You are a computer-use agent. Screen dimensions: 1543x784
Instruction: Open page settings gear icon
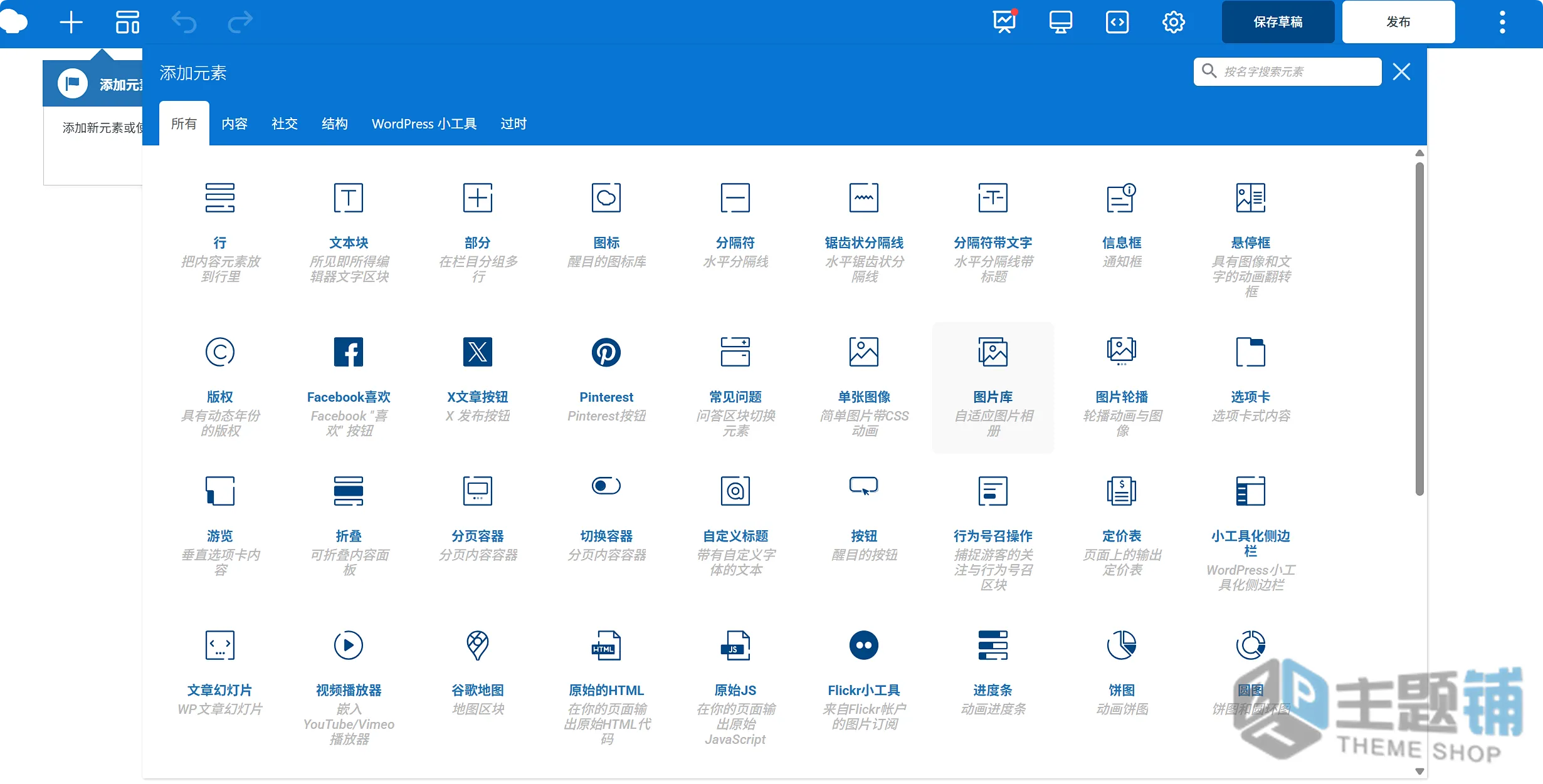click(1174, 22)
